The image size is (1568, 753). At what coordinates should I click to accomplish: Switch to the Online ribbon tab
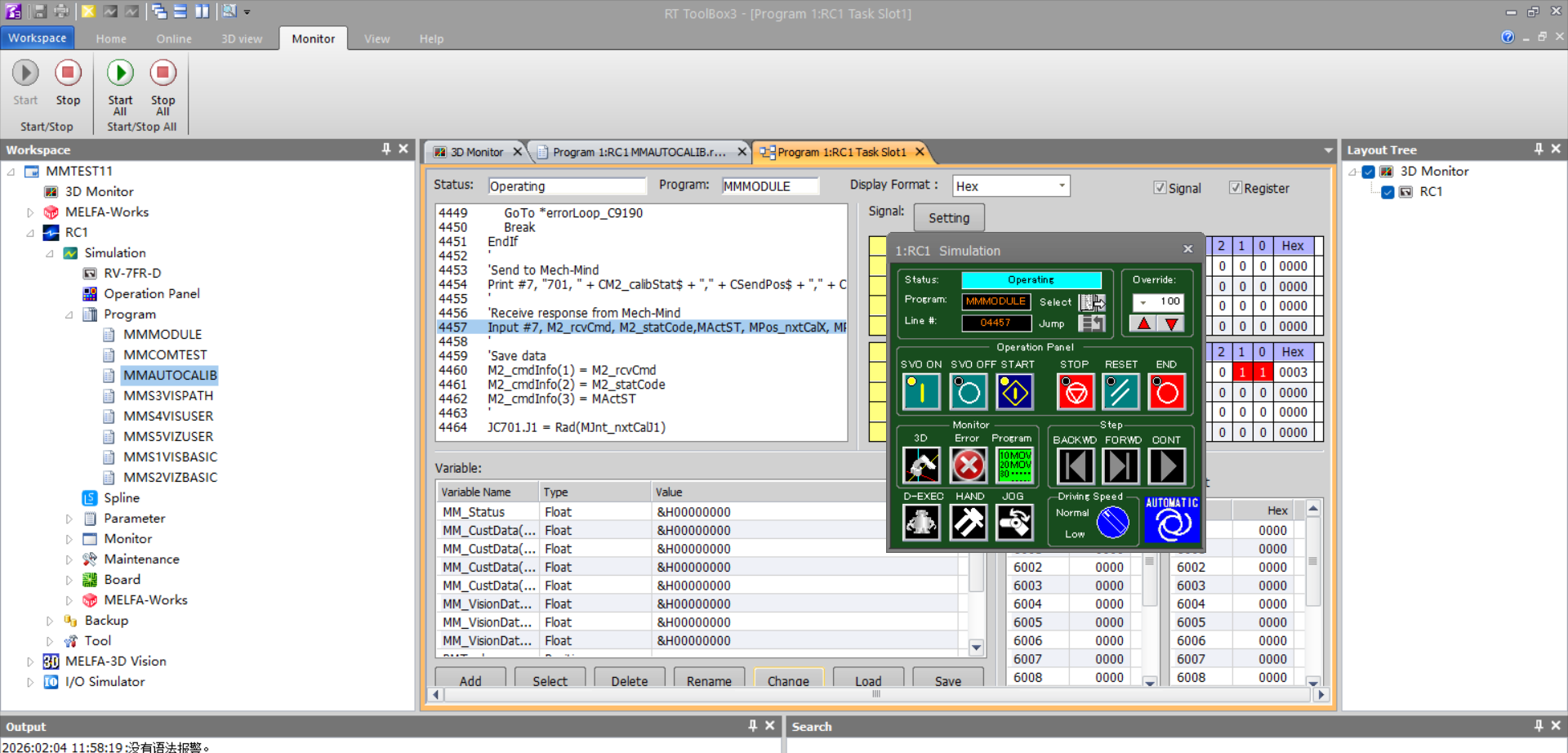pos(174,38)
